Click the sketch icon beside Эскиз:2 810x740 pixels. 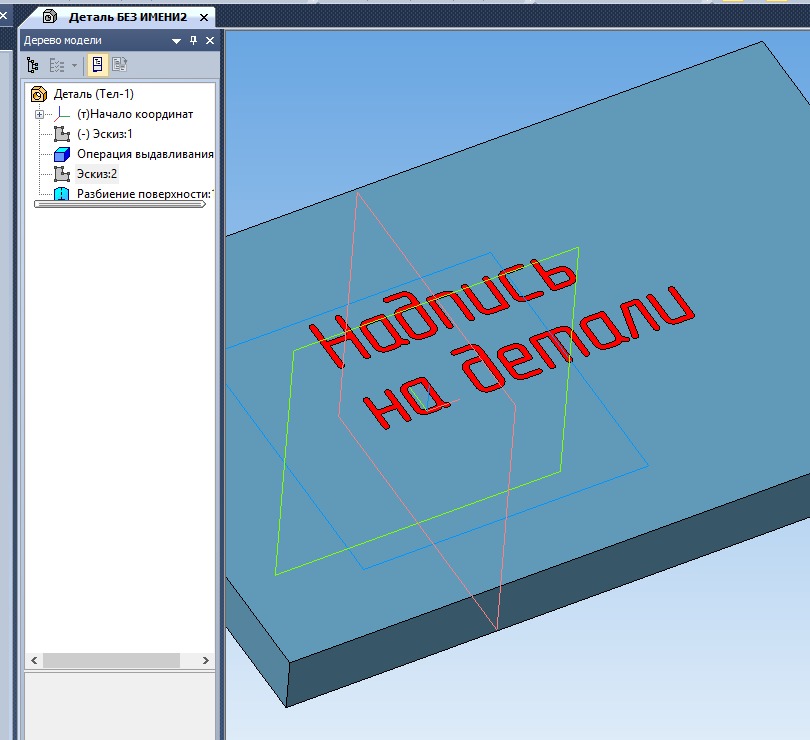click(x=62, y=174)
